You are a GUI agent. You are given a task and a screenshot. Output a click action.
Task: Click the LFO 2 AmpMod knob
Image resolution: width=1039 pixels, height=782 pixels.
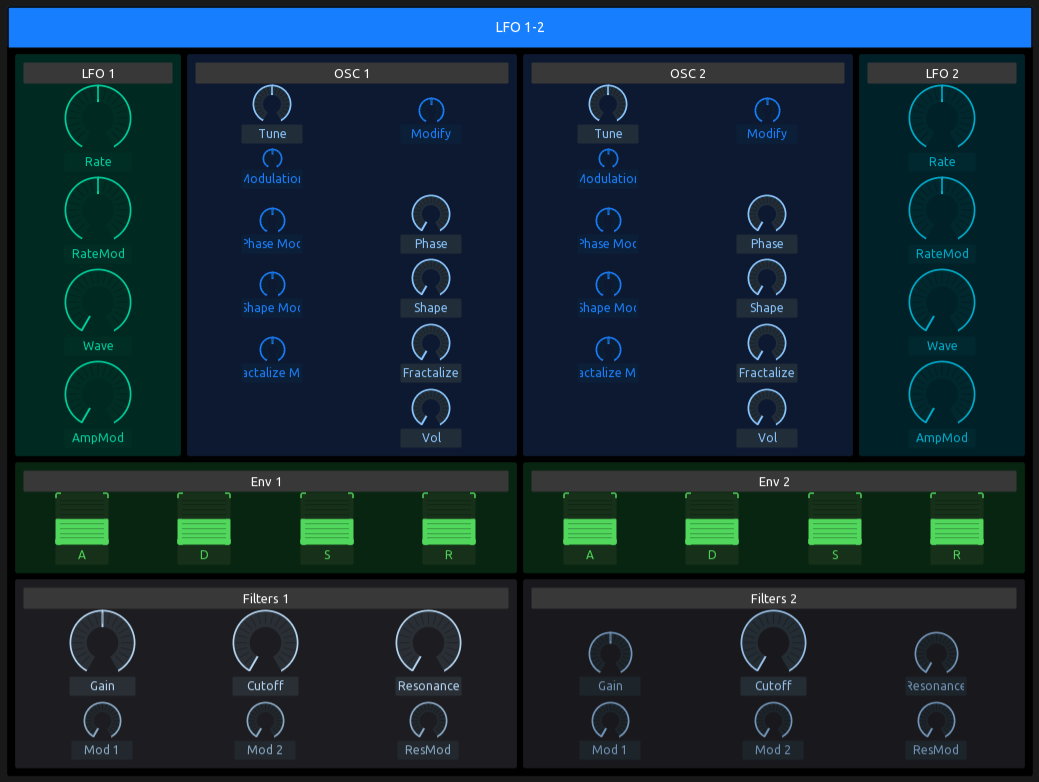click(x=942, y=395)
